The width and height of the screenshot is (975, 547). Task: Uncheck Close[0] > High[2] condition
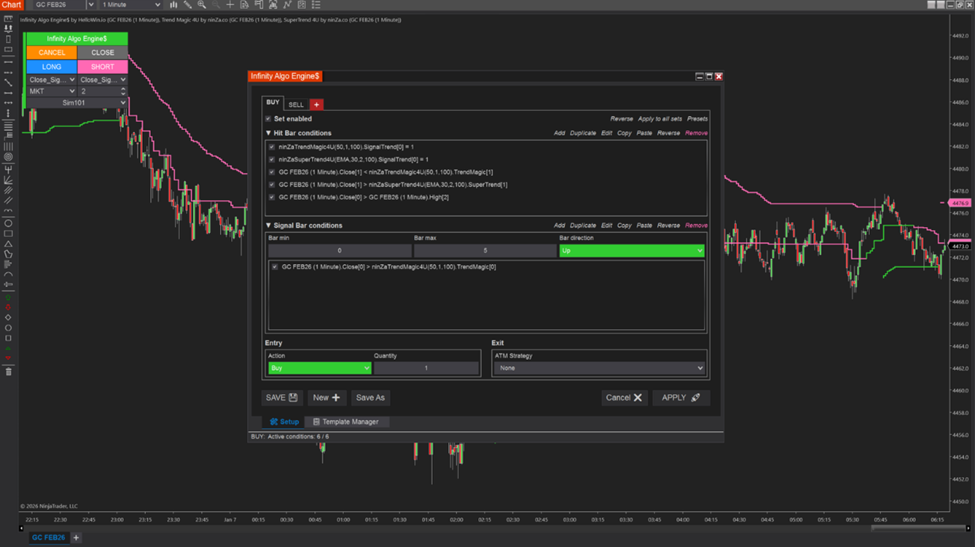pyautogui.click(x=272, y=197)
